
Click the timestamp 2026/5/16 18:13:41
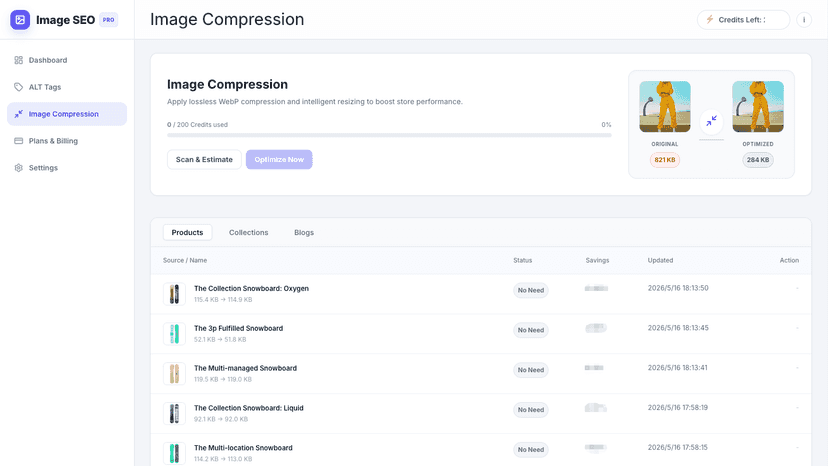(678, 368)
